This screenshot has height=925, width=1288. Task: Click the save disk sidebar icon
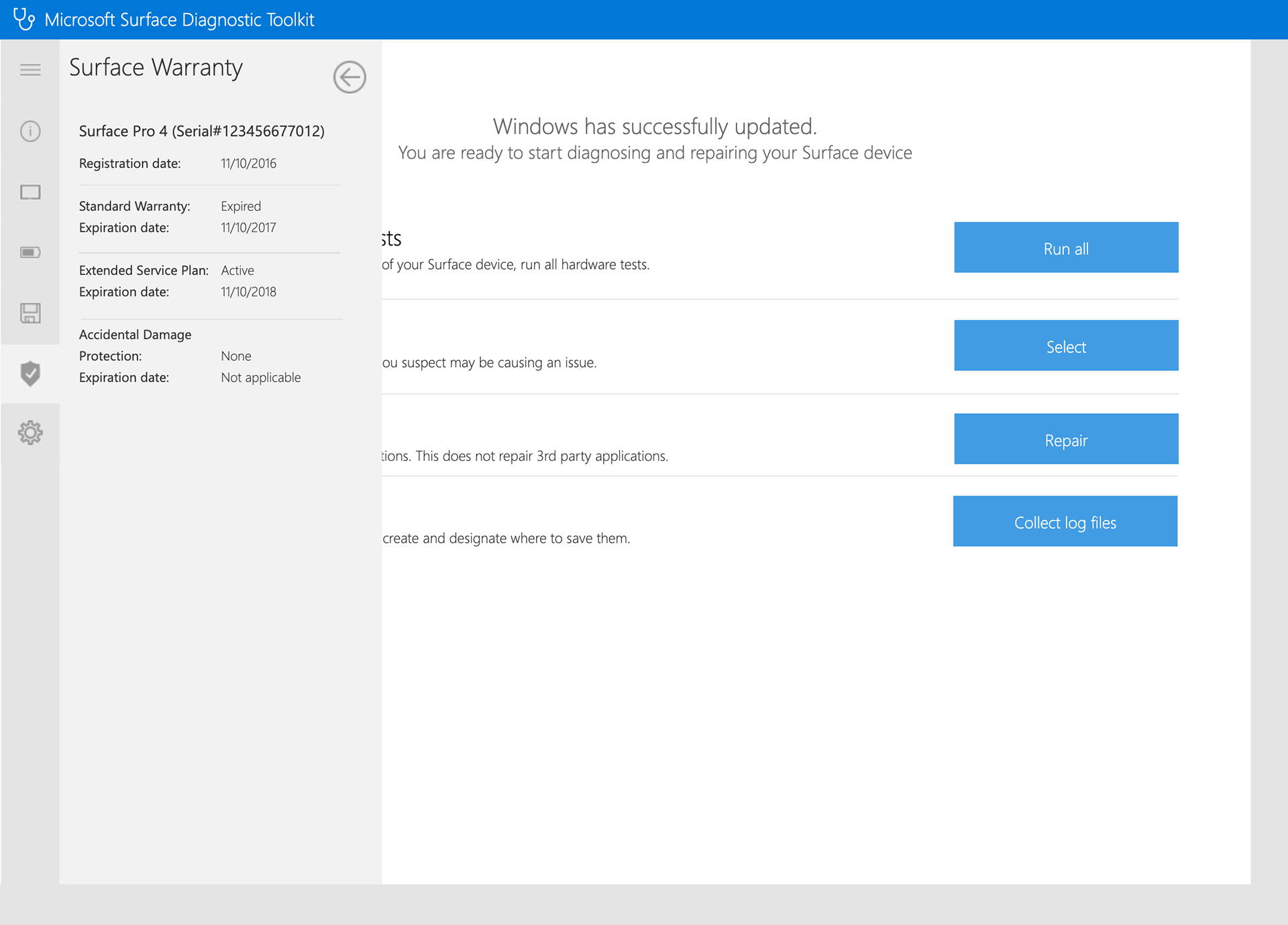click(30, 313)
